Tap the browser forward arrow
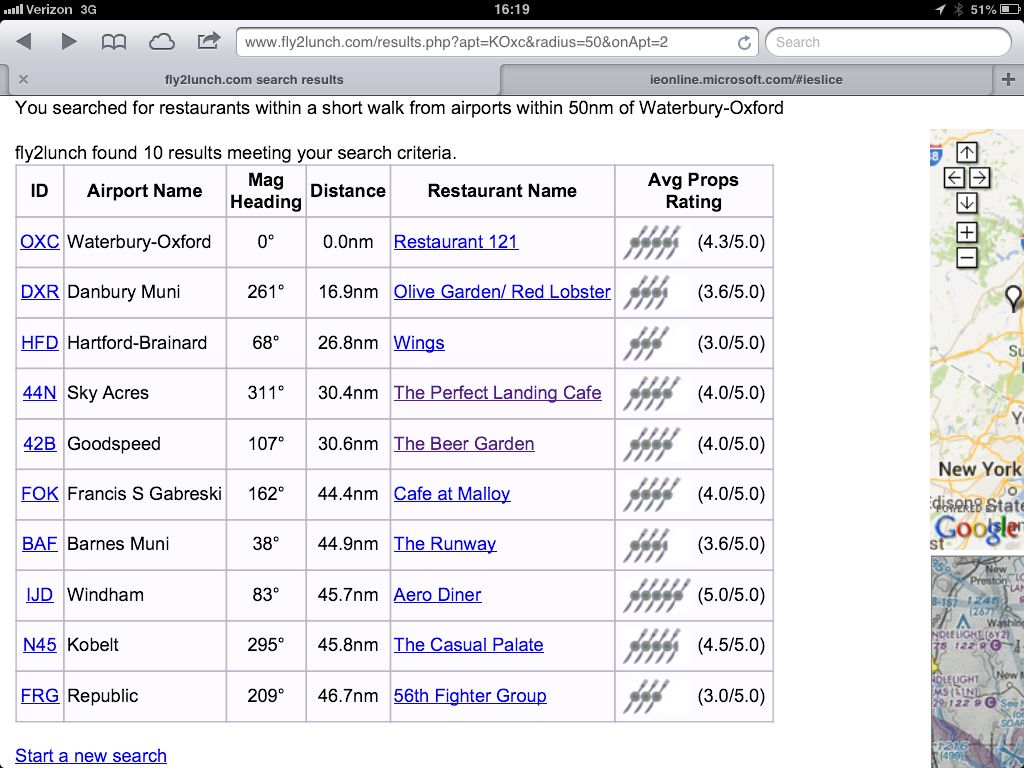Image resolution: width=1024 pixels, height=768 pixels. (69, 42)
